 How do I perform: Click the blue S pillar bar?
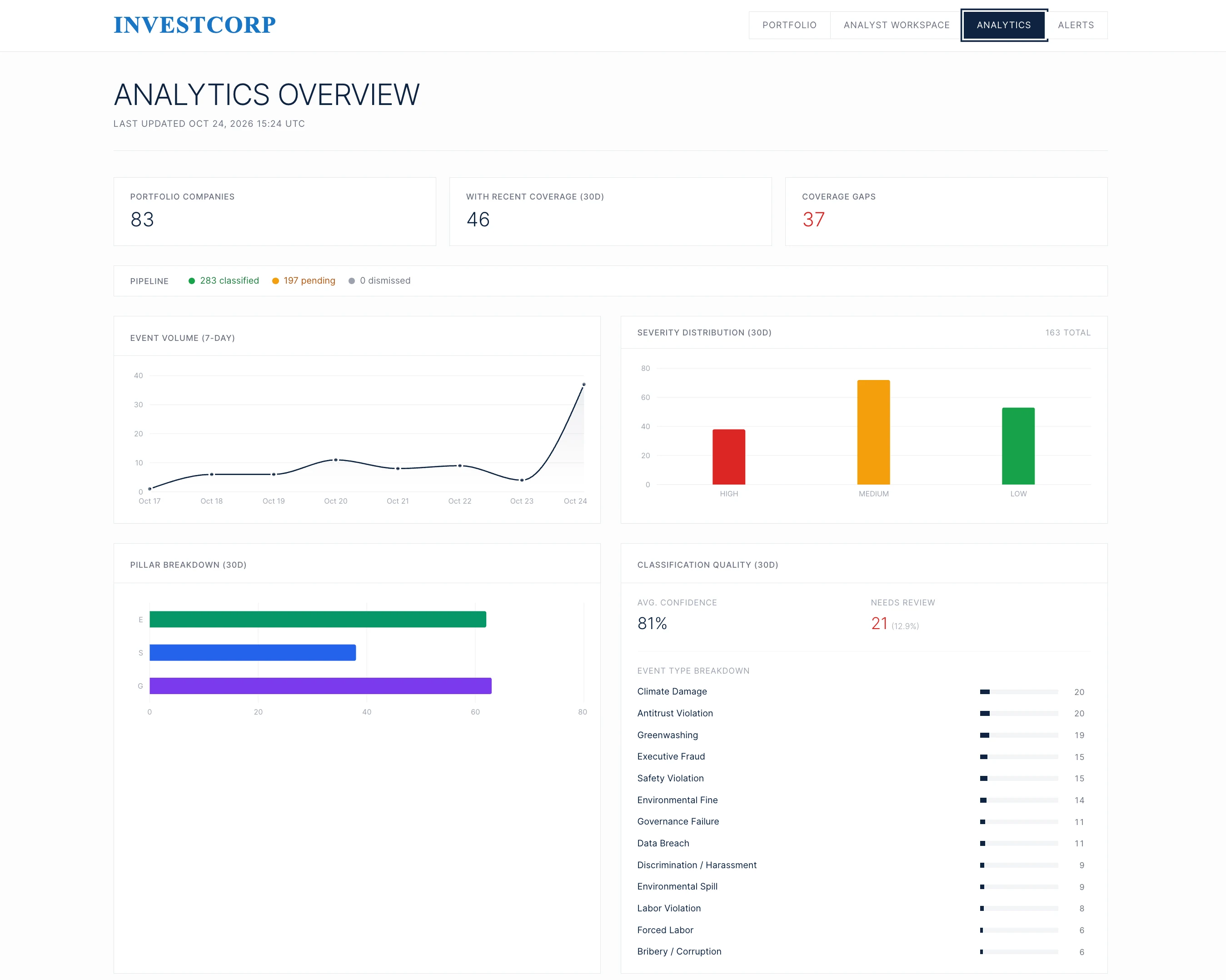[x=253, y=652]
